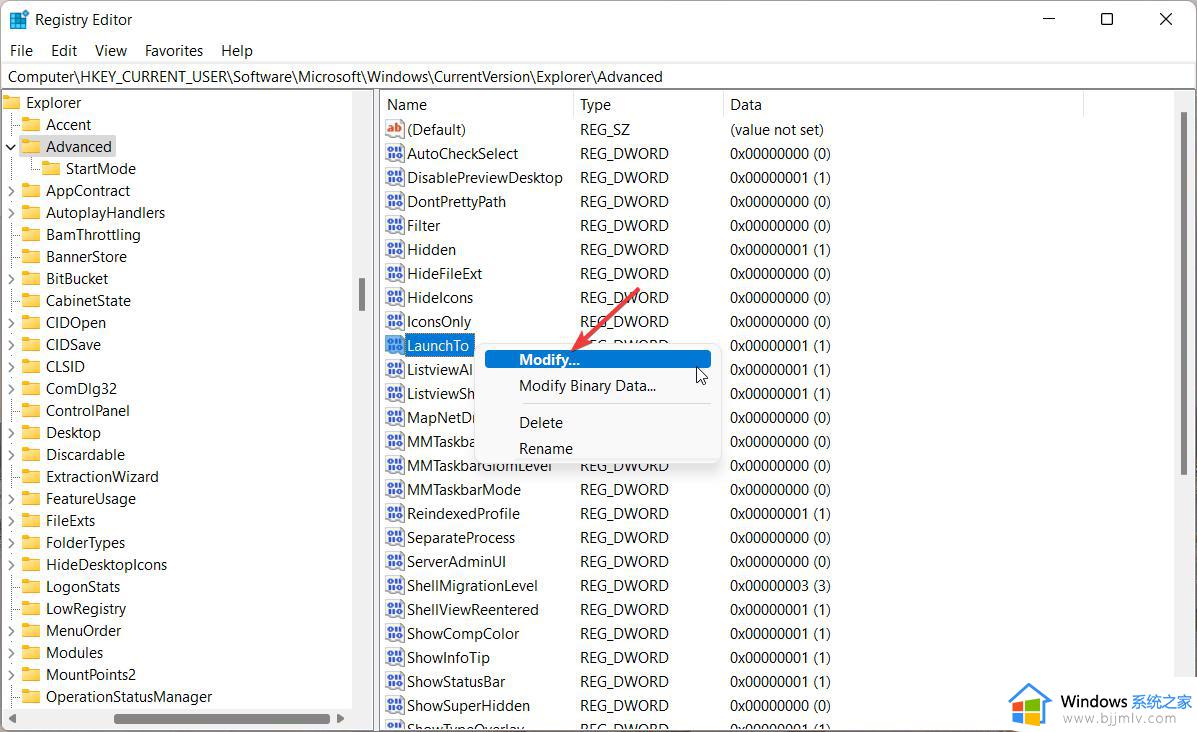Click ShellMigrationLevel data 0x00000003 (3)
1197x732 pixels.
click(780, 585)
